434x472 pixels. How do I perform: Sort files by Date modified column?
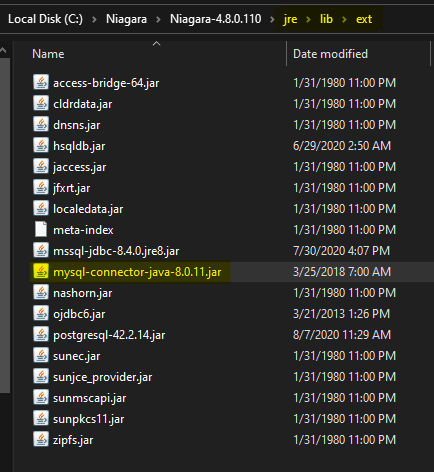tap(330, 54)
